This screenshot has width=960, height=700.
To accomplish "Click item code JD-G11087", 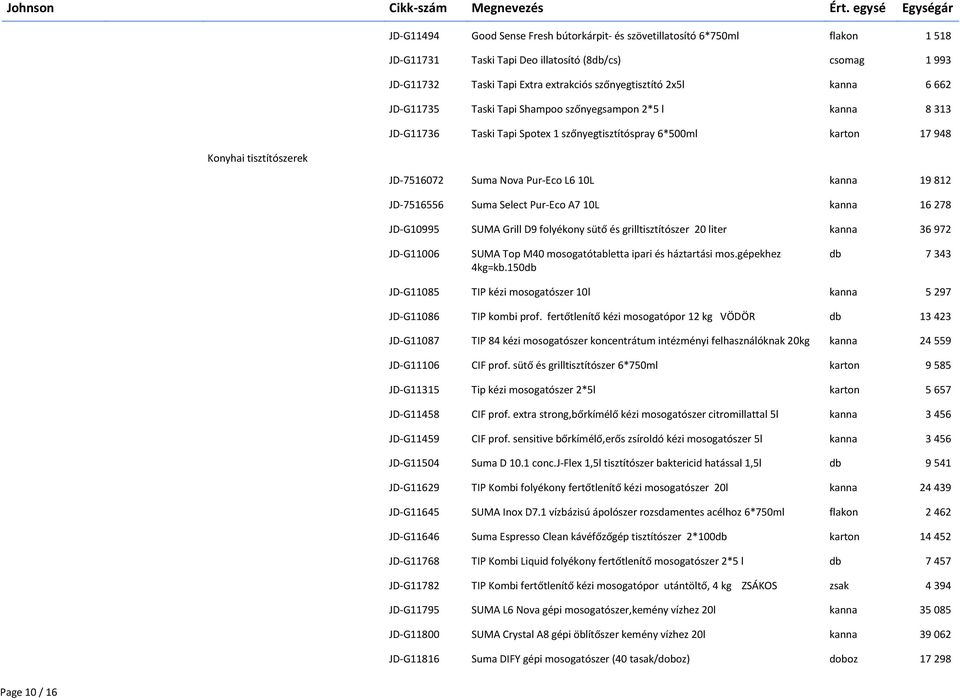I will tap(414, 341).
